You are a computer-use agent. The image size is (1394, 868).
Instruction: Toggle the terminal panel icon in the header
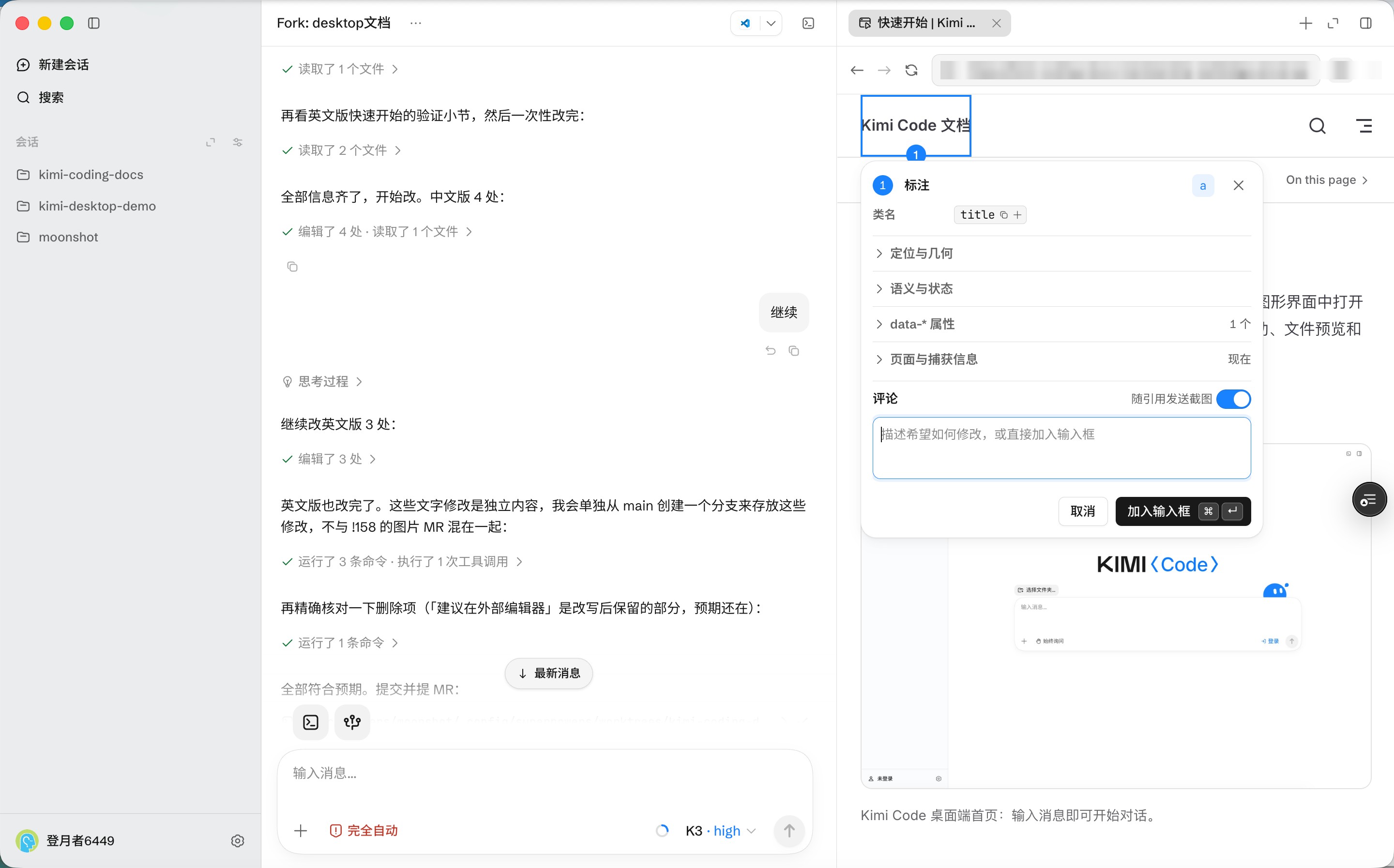tap(808, 24)
